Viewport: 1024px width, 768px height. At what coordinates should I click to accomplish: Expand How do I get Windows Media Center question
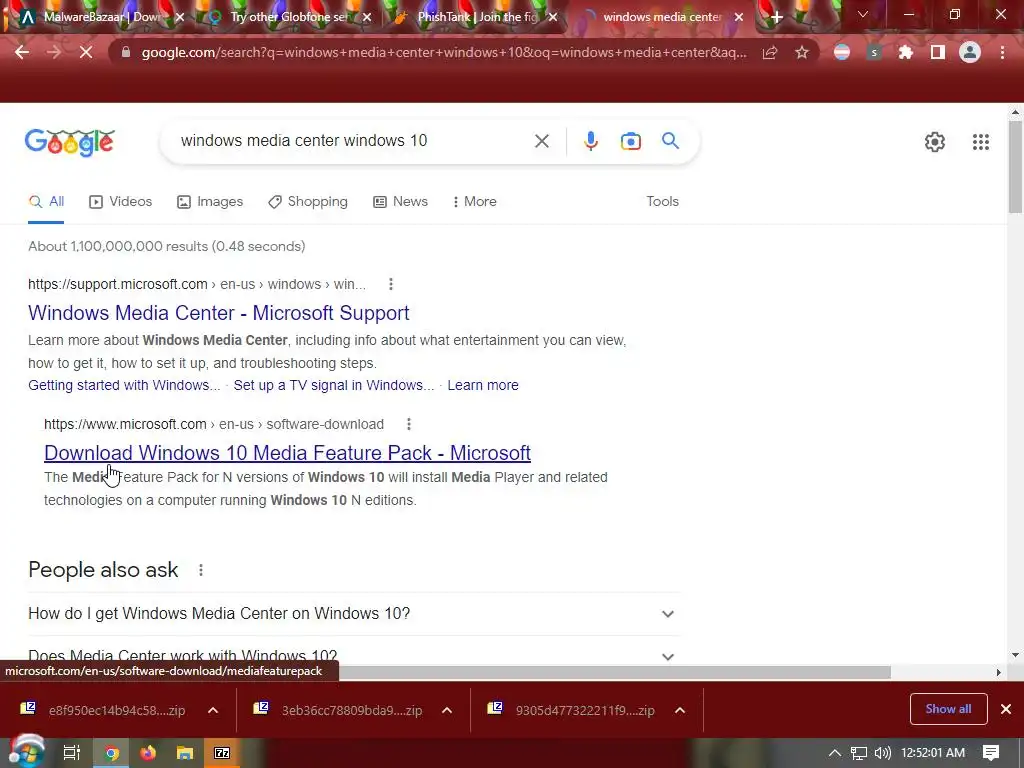pos(355,614)
